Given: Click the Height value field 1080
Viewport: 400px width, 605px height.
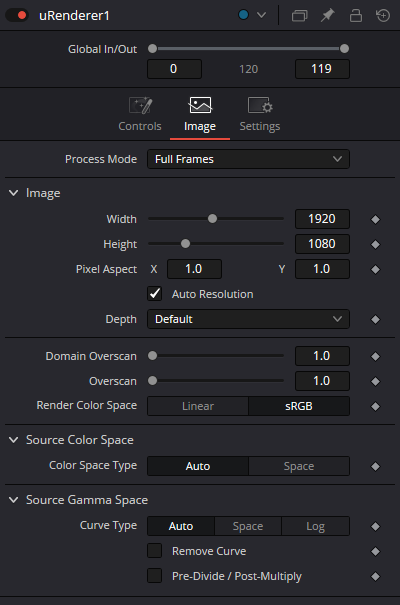Looking at the screenshot, I should pos(322,244).
